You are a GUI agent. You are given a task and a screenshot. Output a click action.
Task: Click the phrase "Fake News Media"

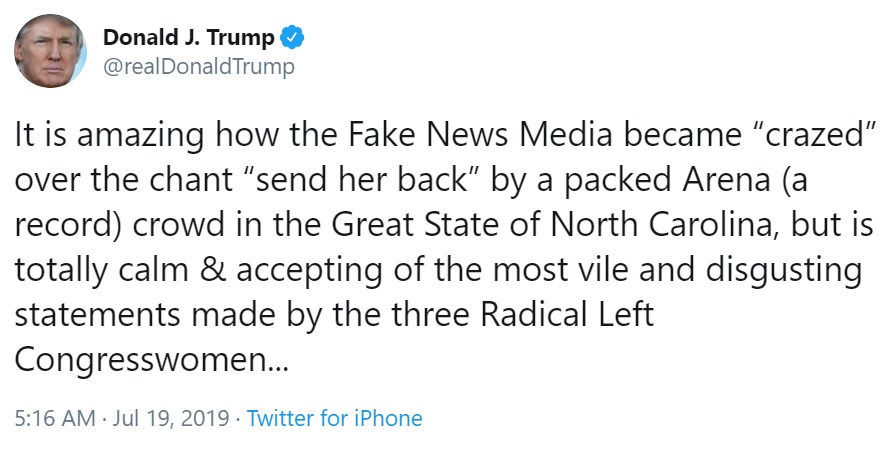click(x=480, y=135)
